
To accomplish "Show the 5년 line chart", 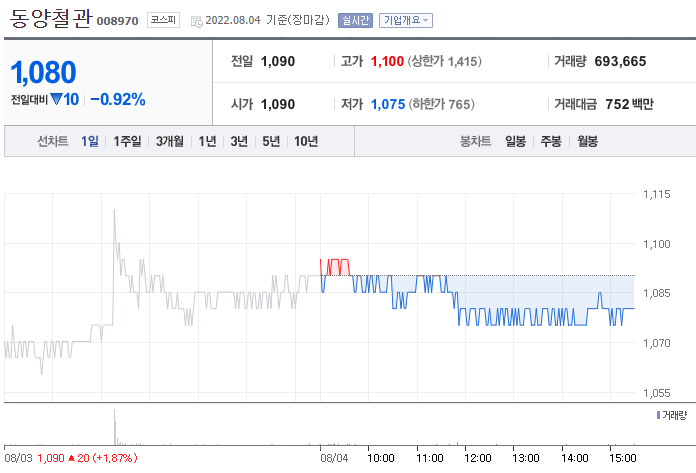I will (x=271, y=141).
